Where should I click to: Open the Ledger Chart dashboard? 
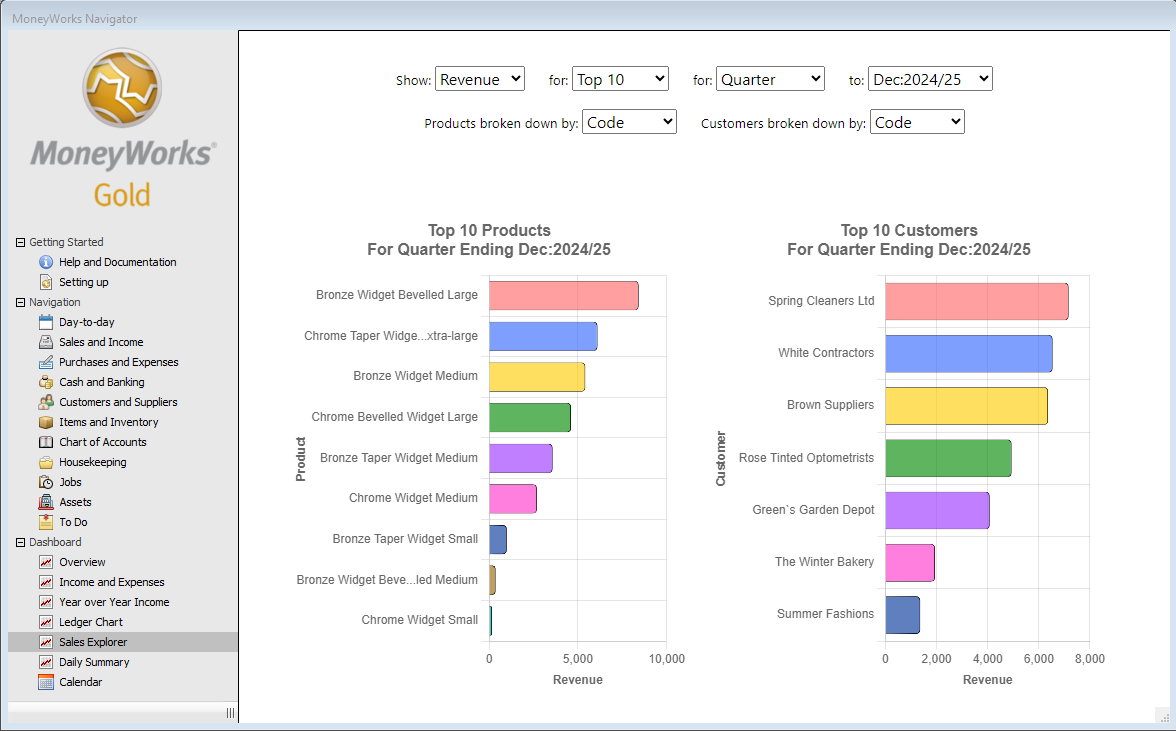pos(91,622)
